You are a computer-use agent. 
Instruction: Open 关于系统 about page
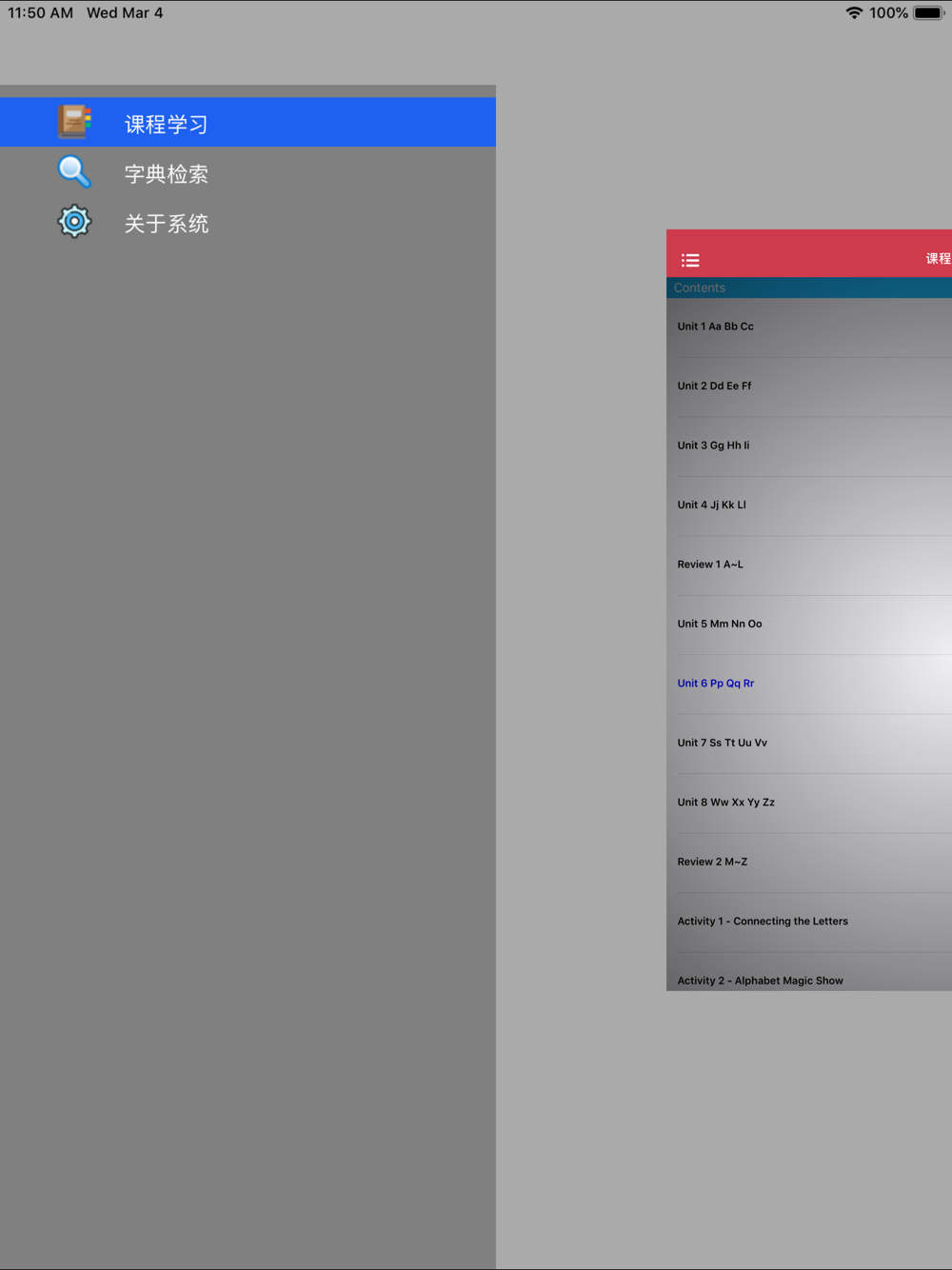point(248,223)
